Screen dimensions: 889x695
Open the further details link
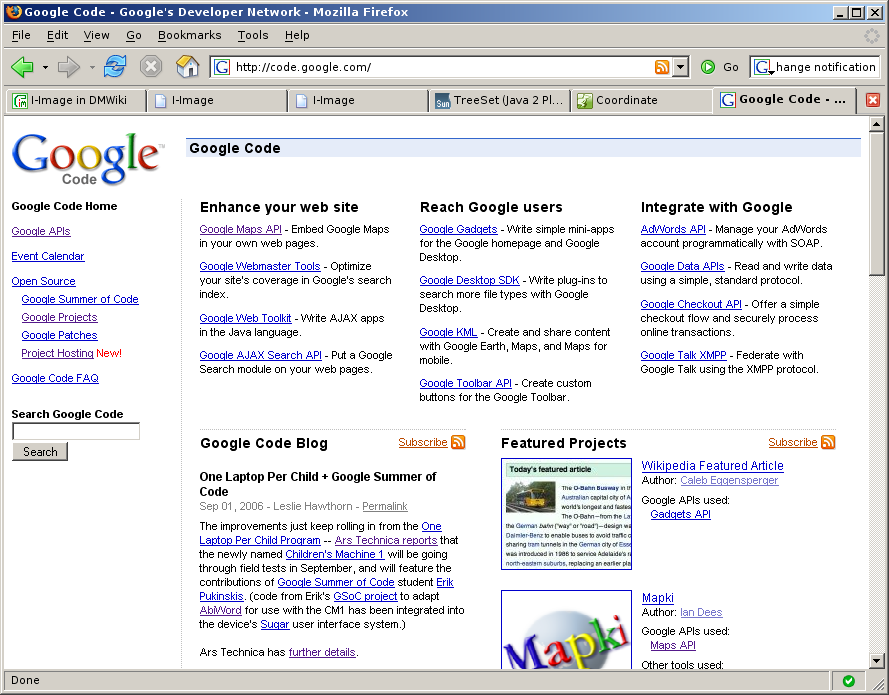click(x=322, y=652)
